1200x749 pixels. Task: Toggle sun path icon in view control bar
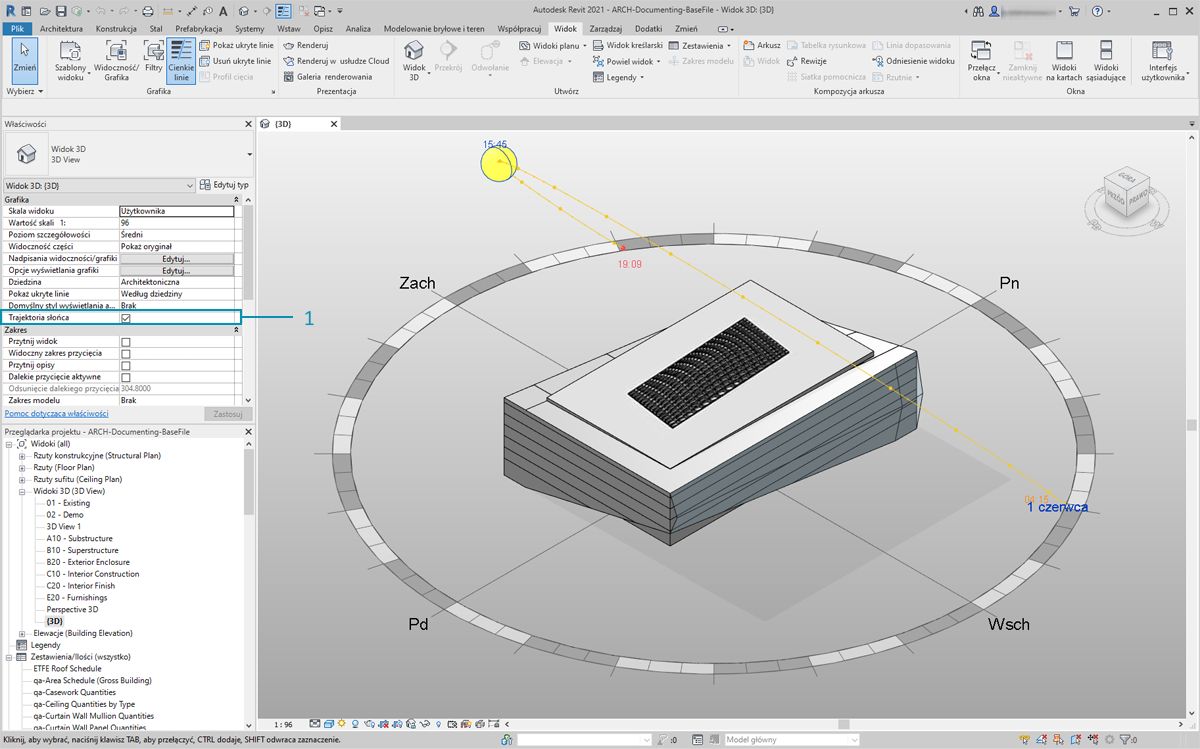[342, 723]
